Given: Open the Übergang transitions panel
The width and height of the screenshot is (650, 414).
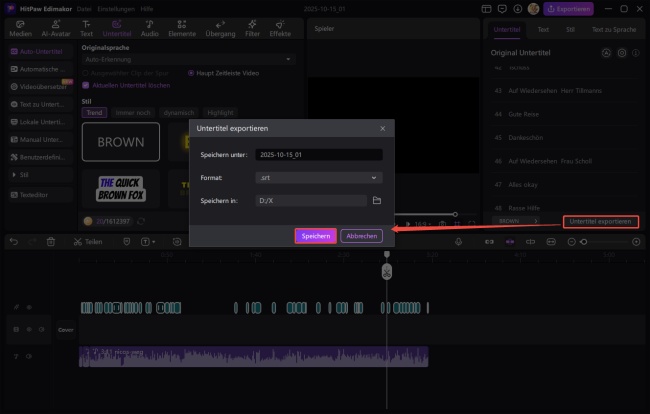Looking at the screenshot, I should pyautogui.click(x=219, y=30).
